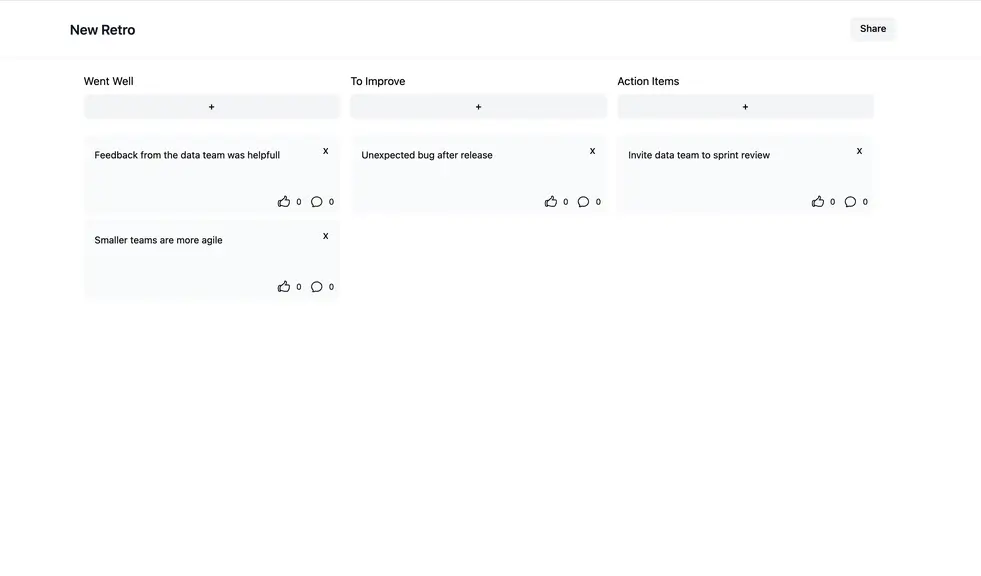Image resolution: width=981 pixels, height=576 pixels.
Task: Select the 'Went Well' column heading
Action: [x=108, y=81]
